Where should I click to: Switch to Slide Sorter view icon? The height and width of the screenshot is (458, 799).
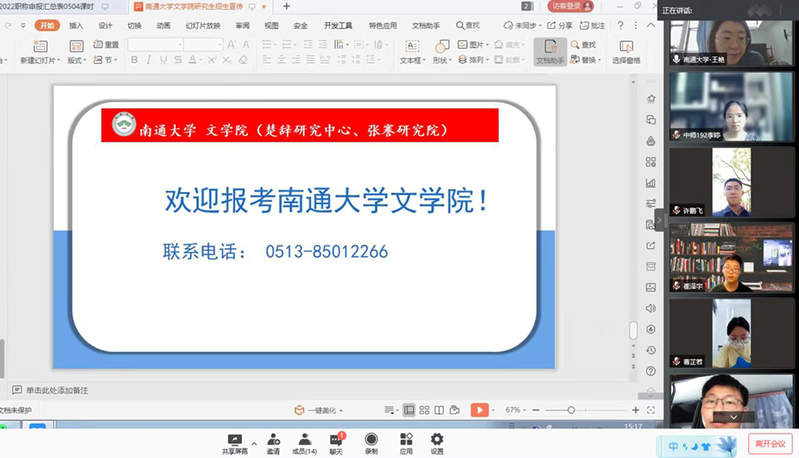point(424,410)
